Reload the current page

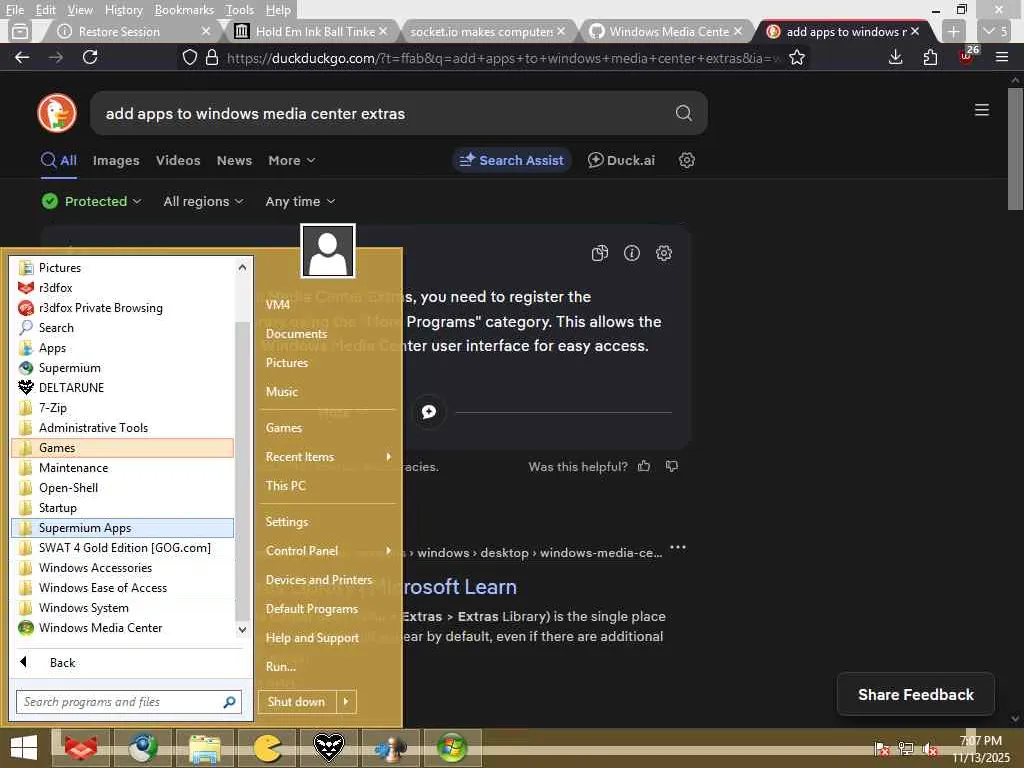(x=90, y=57)
